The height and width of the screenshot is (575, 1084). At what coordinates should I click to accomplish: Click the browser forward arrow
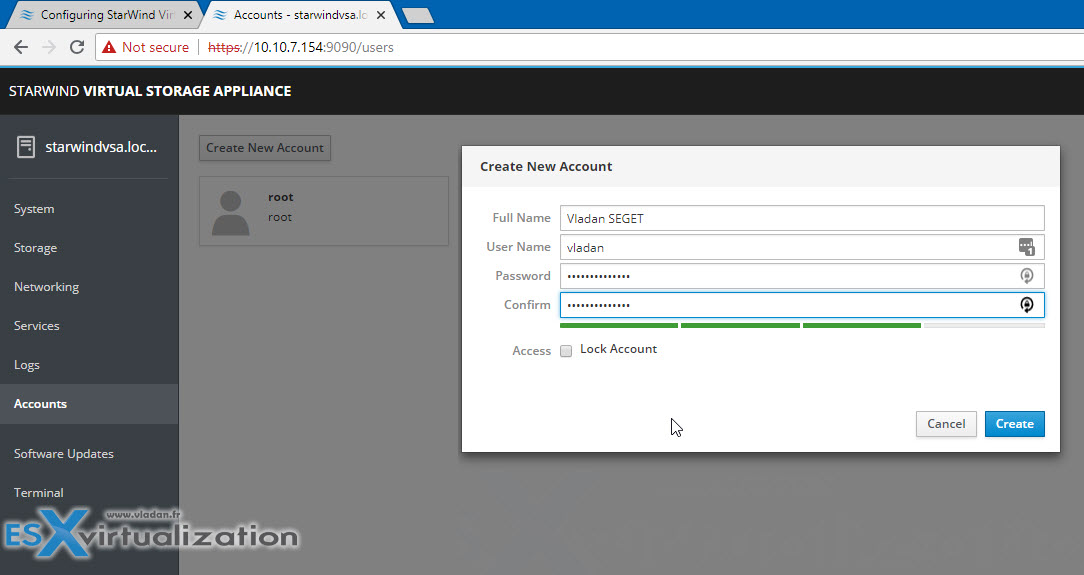coord(49,47)
